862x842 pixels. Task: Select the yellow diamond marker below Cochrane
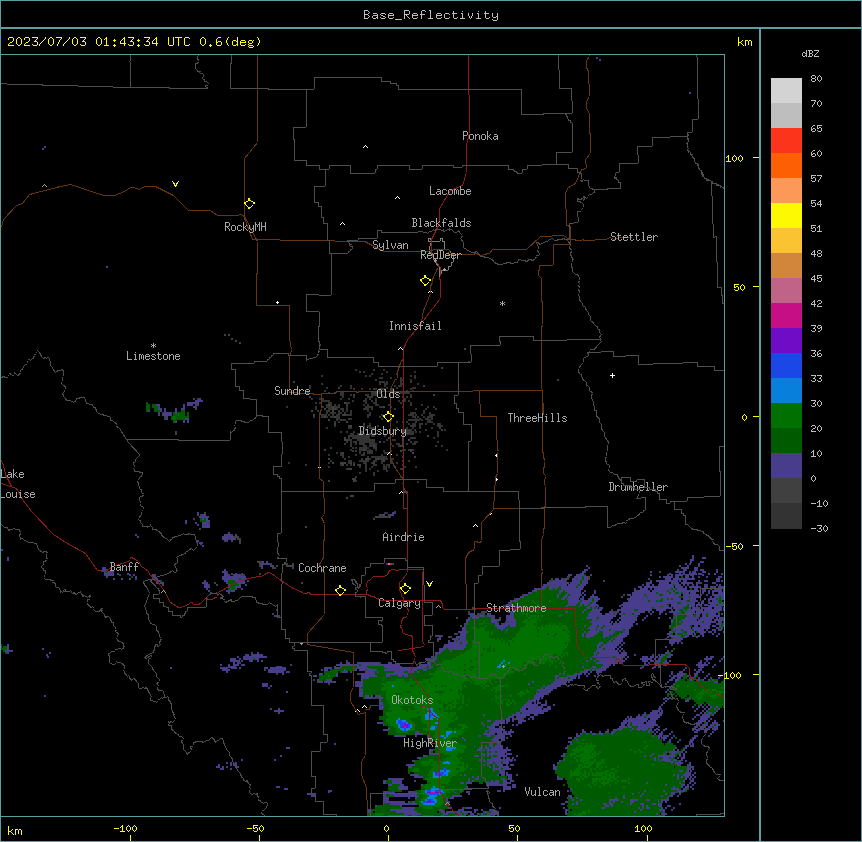point(340,590)
